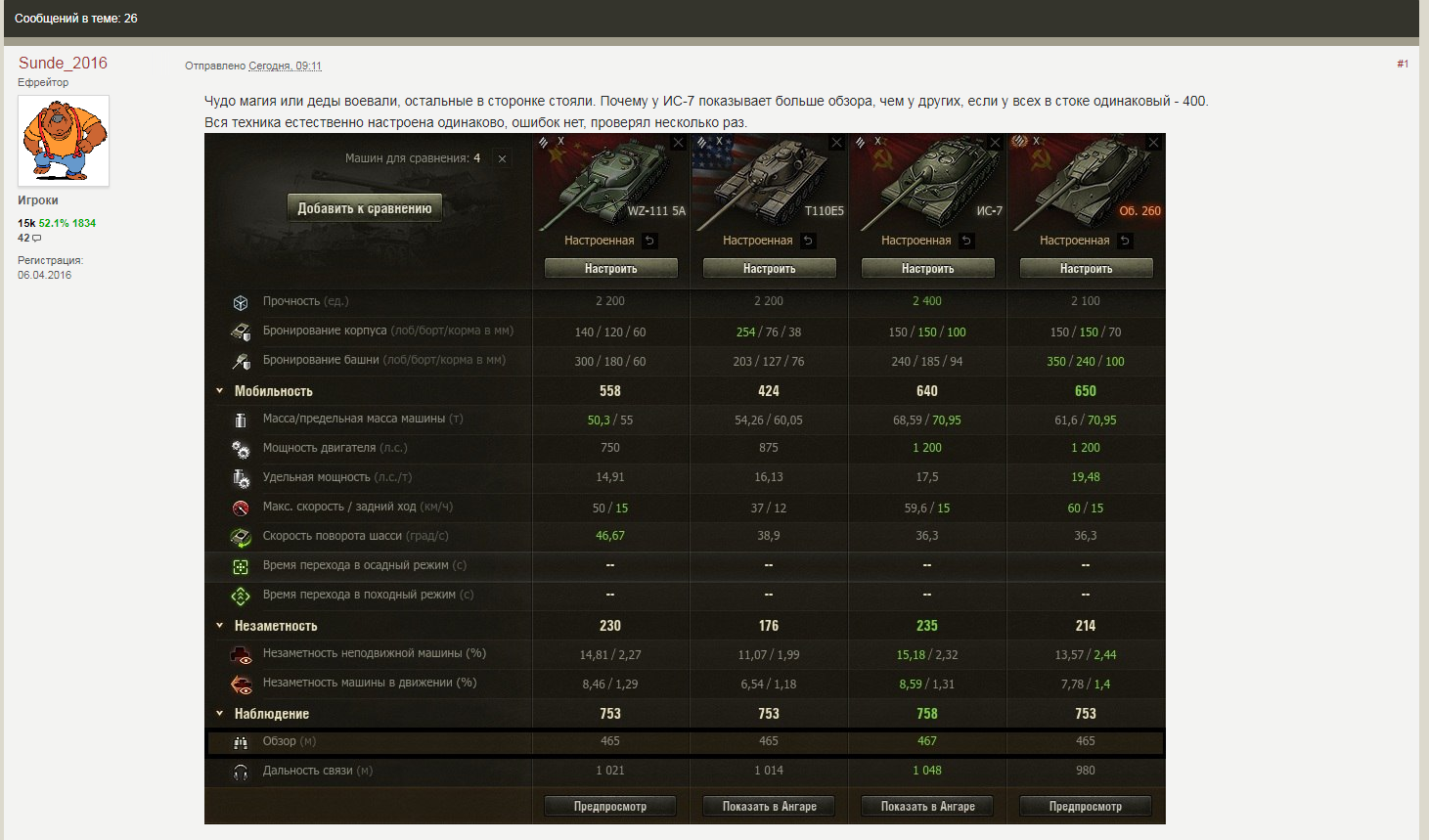Click the stationary vehicle concealment icon
This screenshot has width=1429, height=840.
click(x=241, y=654)
